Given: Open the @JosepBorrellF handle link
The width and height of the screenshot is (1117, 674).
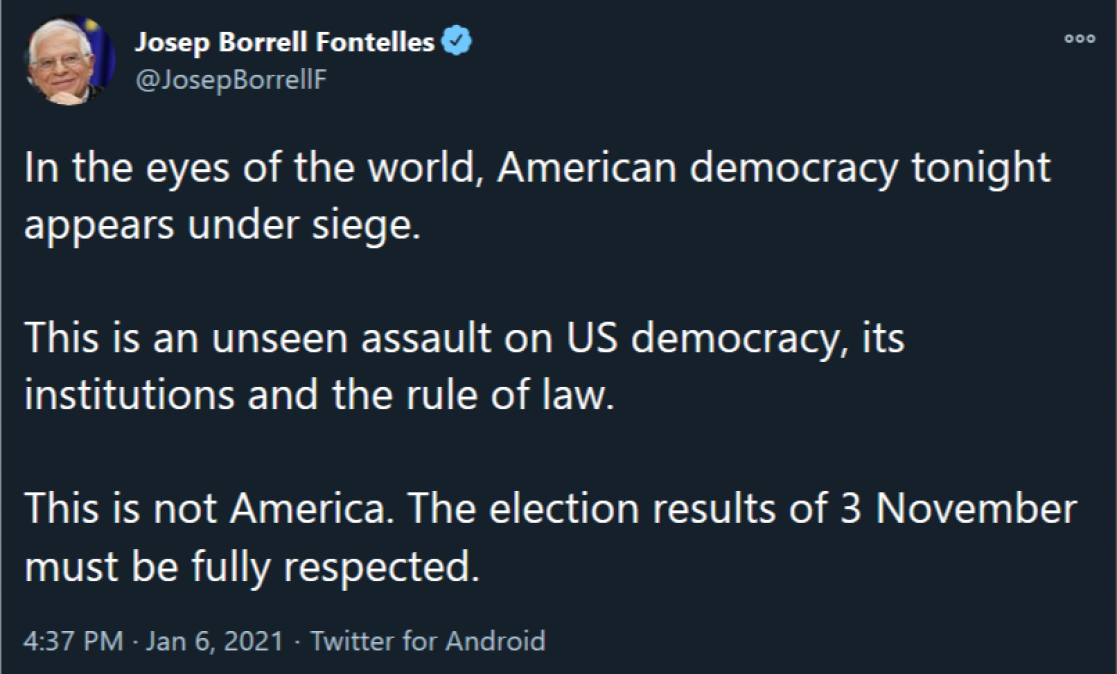Looking at the screenshot, I should click(230, 79).
